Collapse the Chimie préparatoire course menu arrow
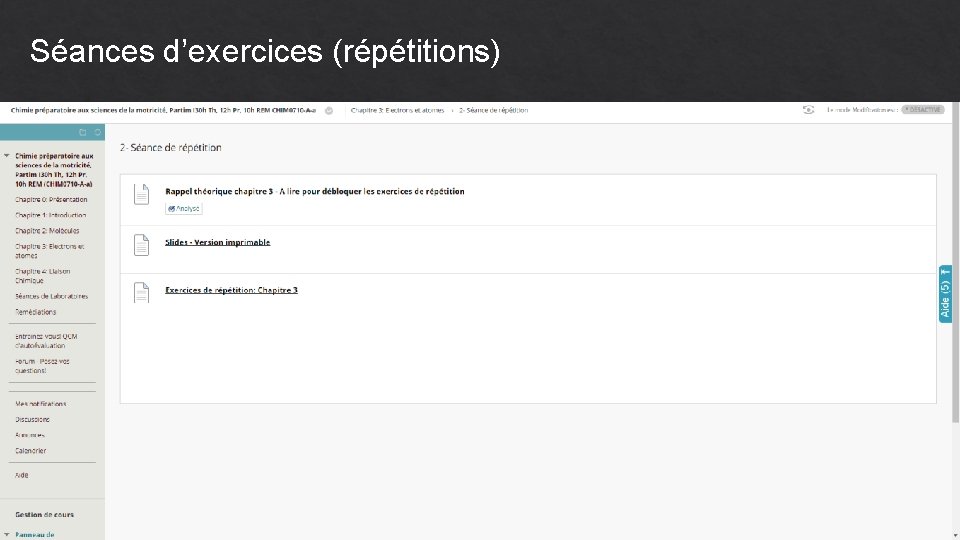The height and width of the screenshot is (540, 960). coord(7,156)
